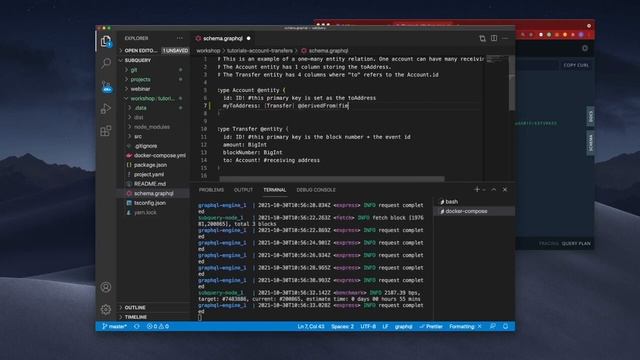Click Ln 7, Col 43 cursor position

point(311,327)
